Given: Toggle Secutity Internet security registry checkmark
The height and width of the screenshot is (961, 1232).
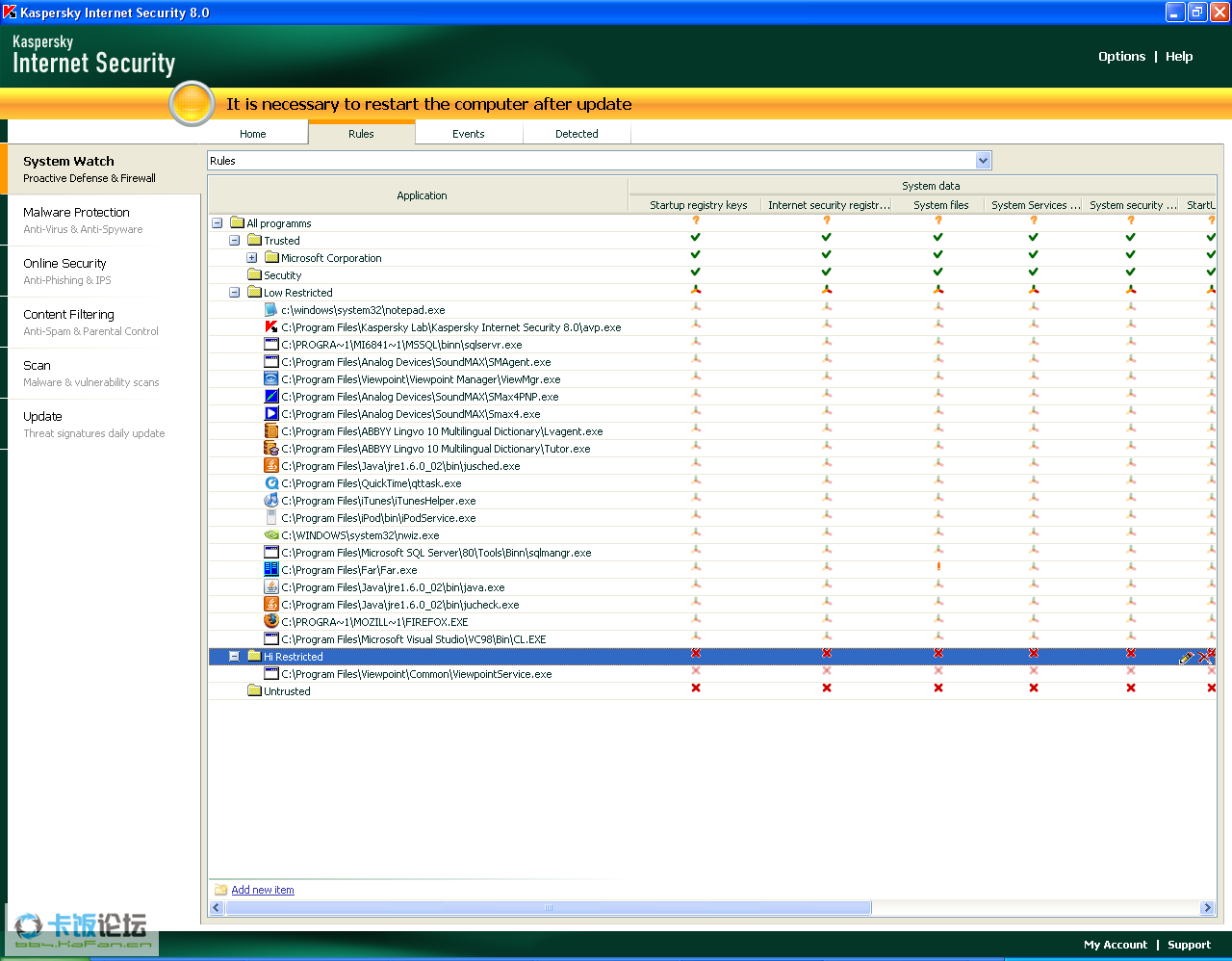Looking at the screenshot, I should click(x=827, y=272).
